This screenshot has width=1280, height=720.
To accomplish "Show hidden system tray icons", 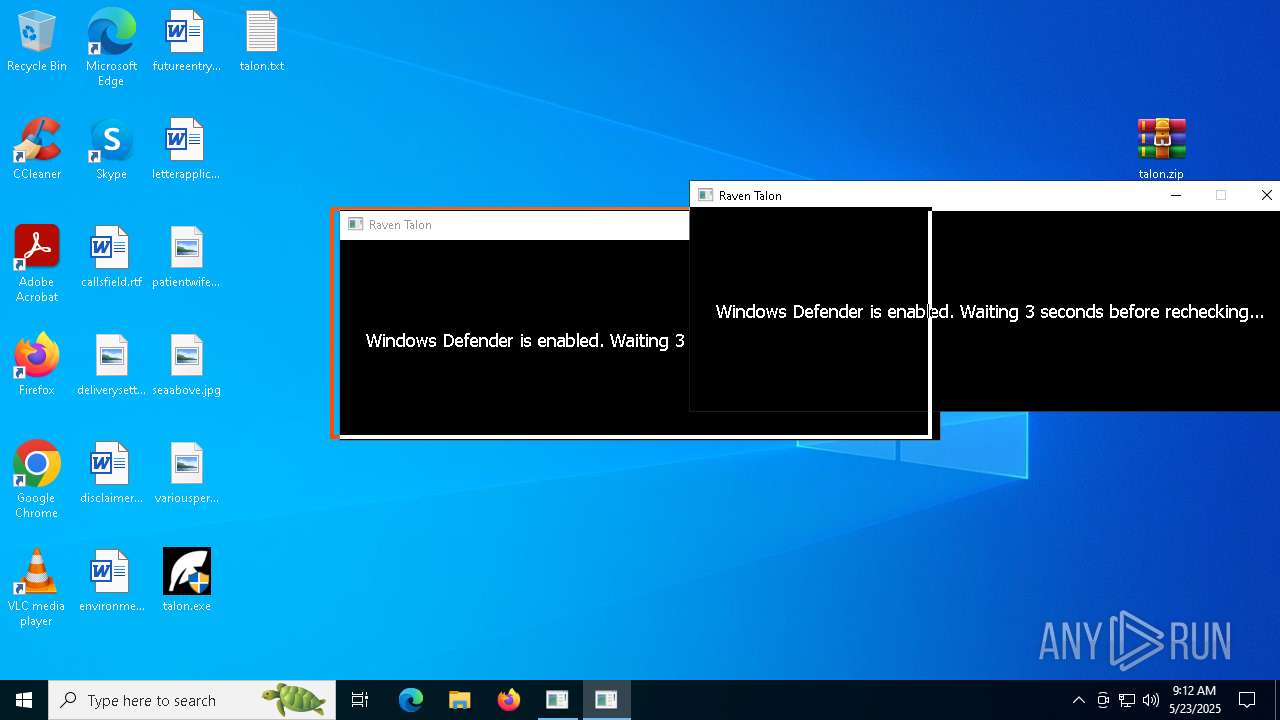I will tap(1078, 700).
